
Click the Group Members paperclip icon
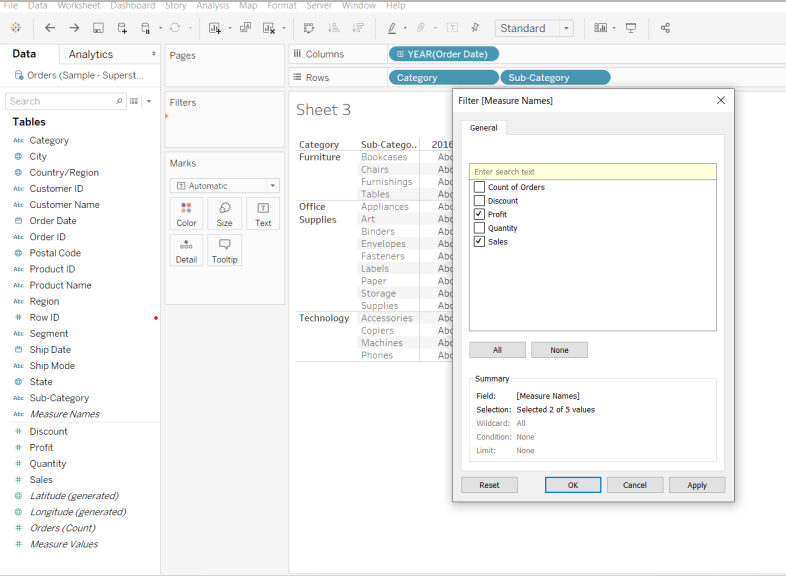coord(421,28)
